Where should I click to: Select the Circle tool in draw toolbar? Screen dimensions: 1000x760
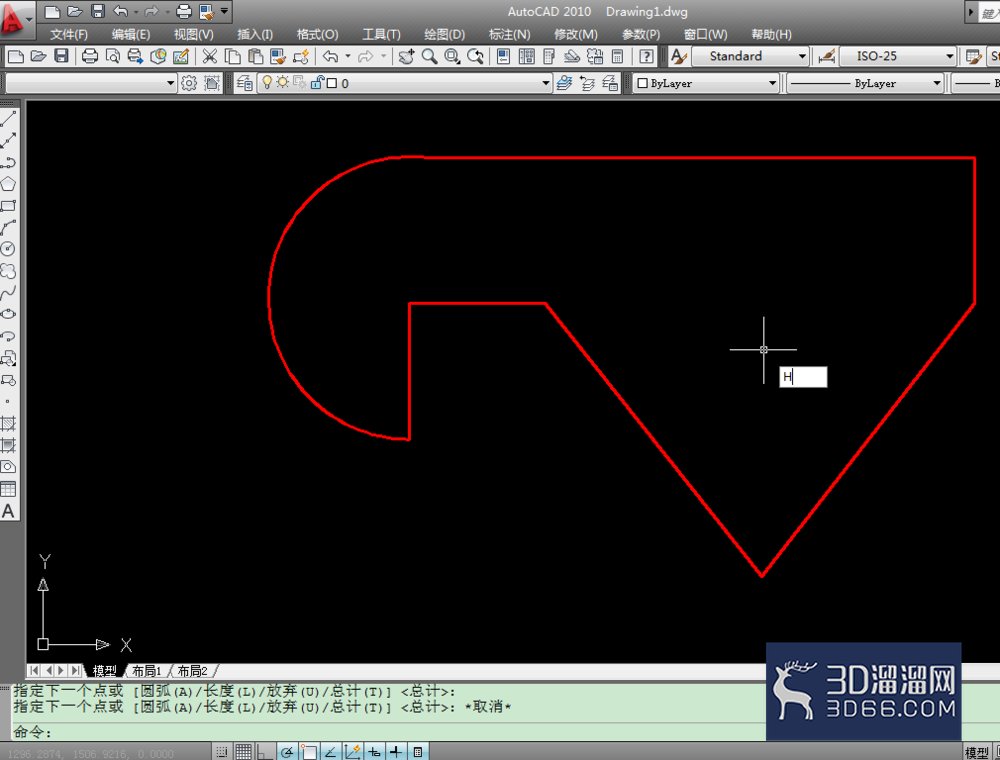click(x=8, y=249)
